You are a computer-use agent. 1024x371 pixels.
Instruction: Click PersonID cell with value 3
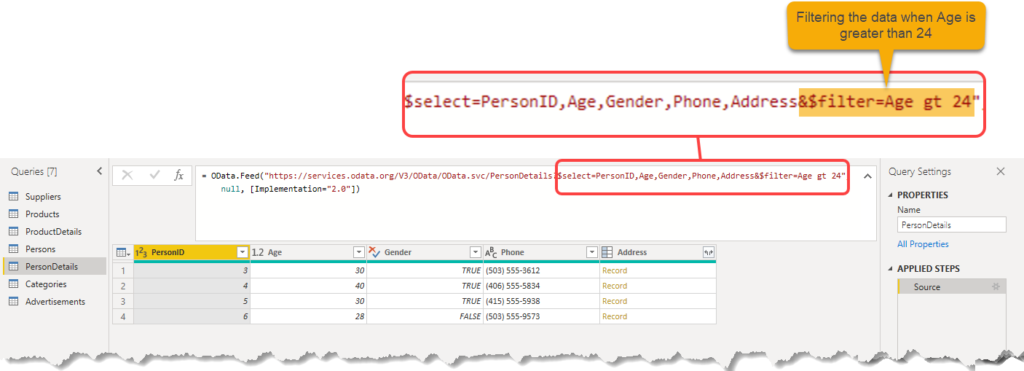191,270
